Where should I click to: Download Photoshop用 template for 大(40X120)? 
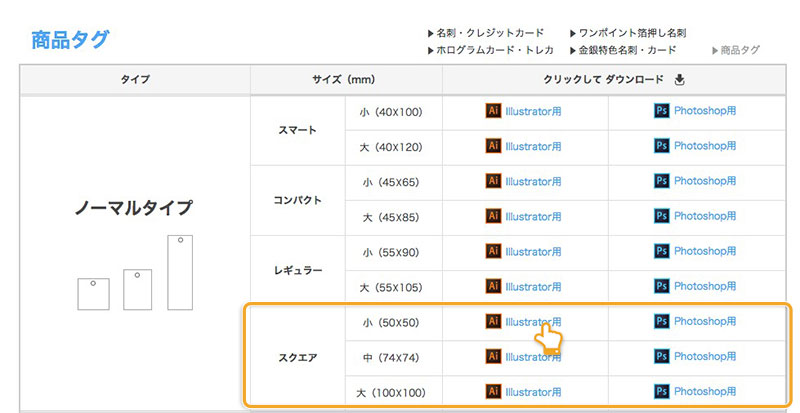(705, 146)
